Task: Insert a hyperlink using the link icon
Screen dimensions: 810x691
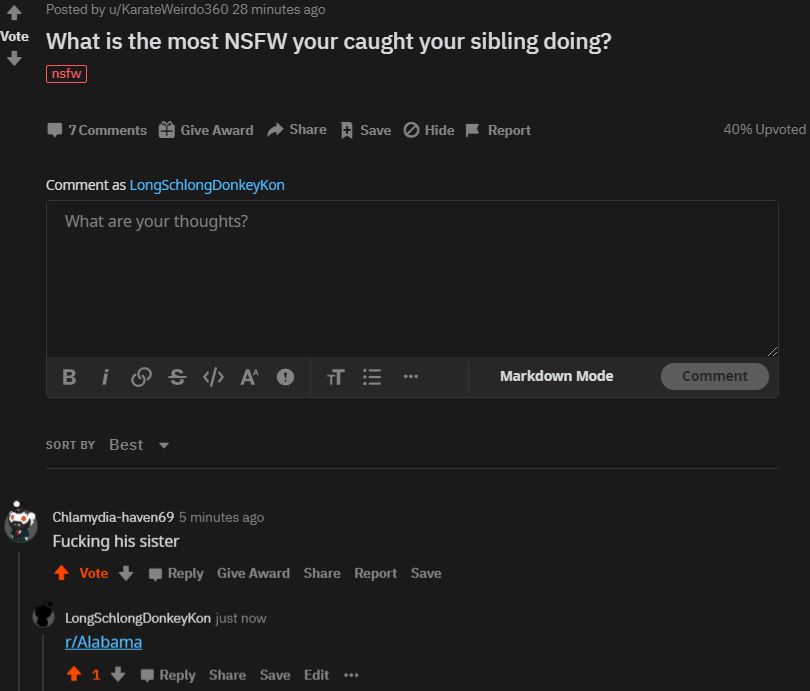Action: click(141, 377)
